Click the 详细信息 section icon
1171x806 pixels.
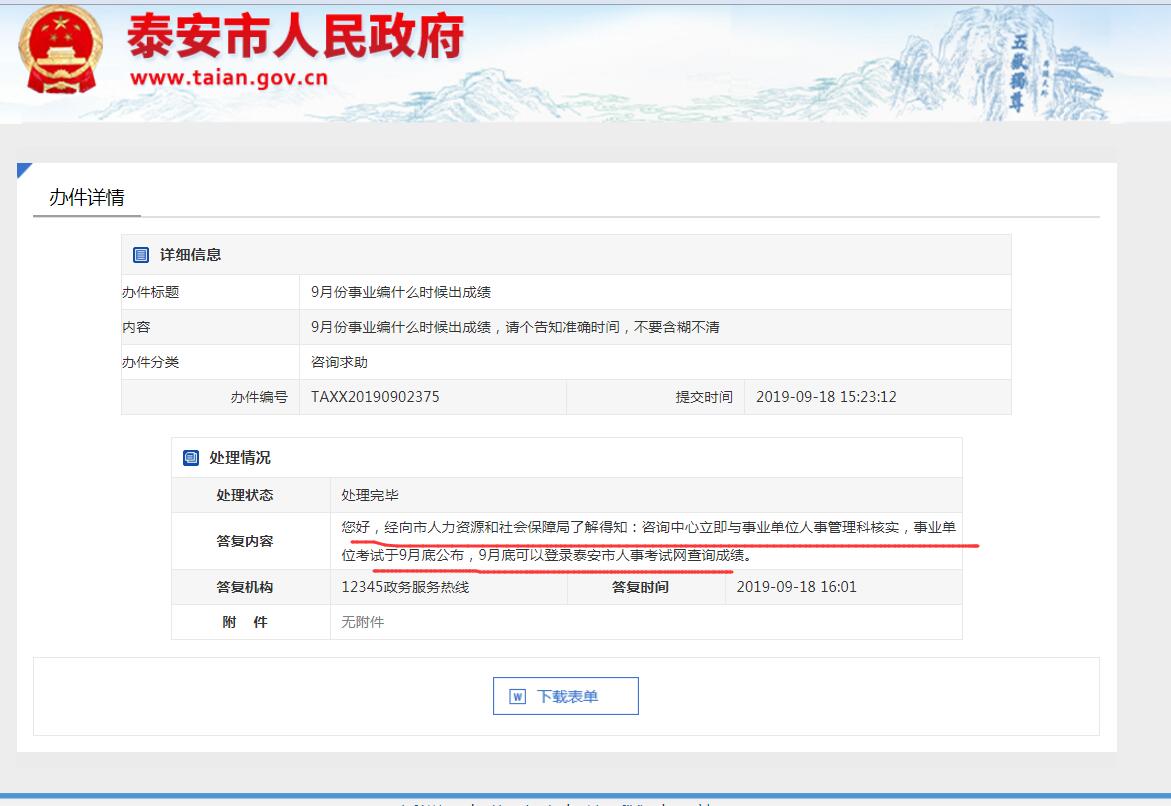click(x=140, y=255)
